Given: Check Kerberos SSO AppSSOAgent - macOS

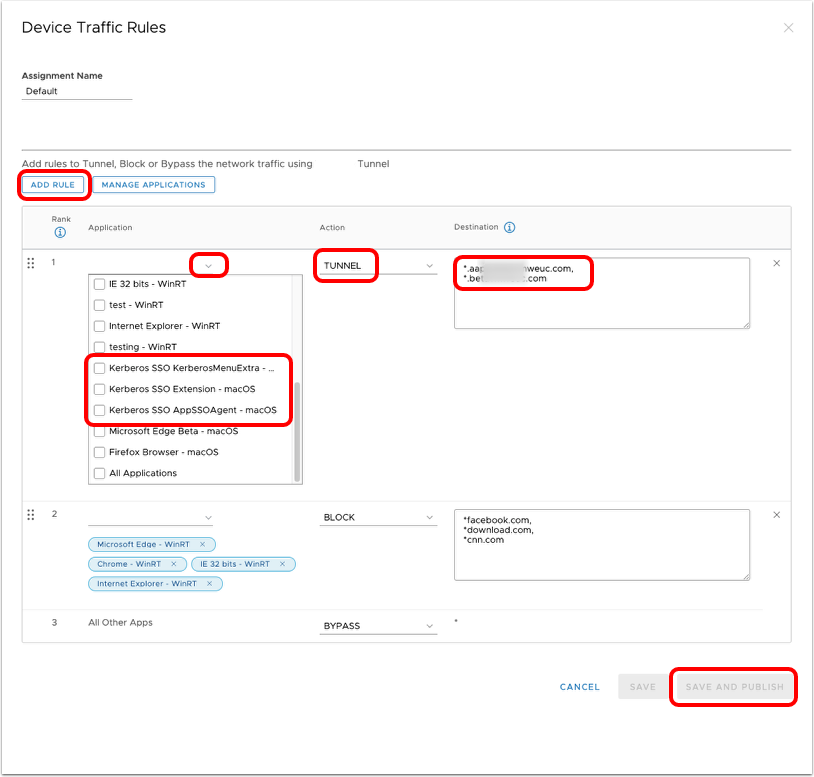Looking at the screenshot, I should 99,410.
